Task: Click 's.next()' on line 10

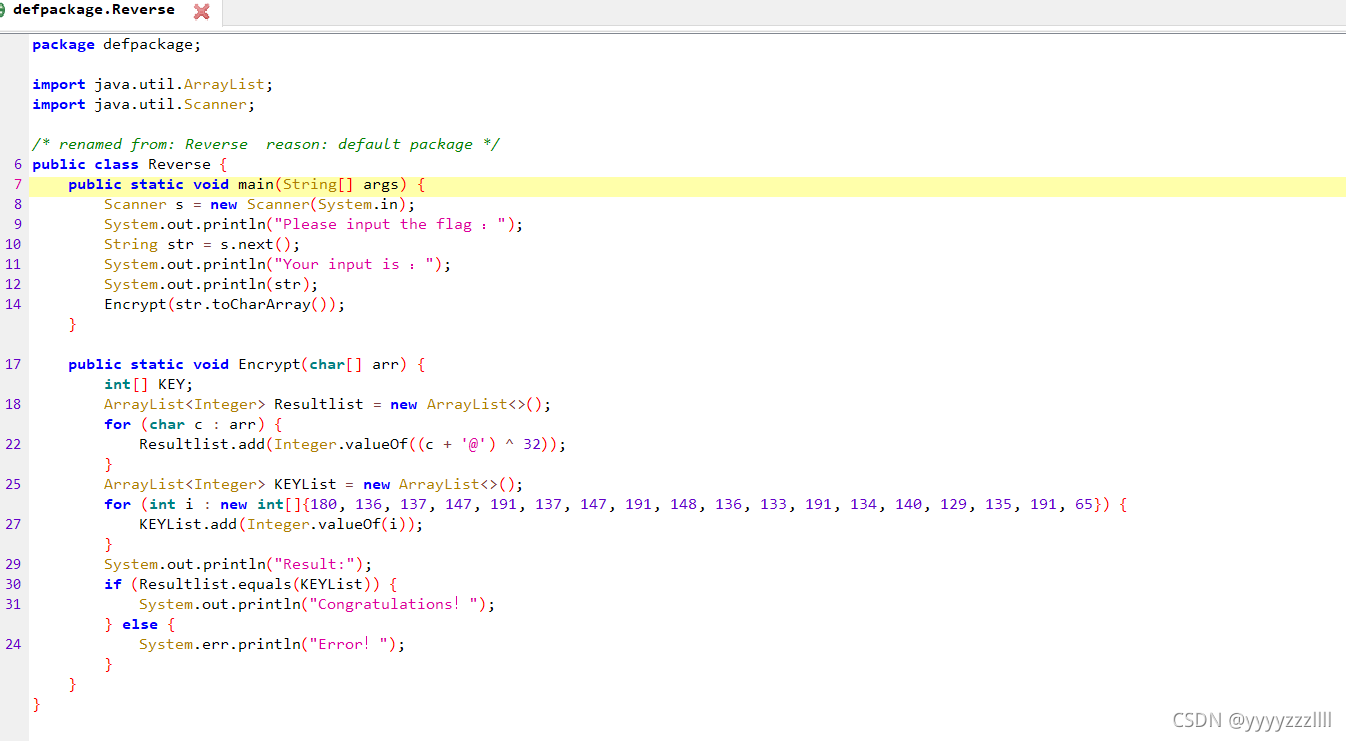Action: pos(256,244)
